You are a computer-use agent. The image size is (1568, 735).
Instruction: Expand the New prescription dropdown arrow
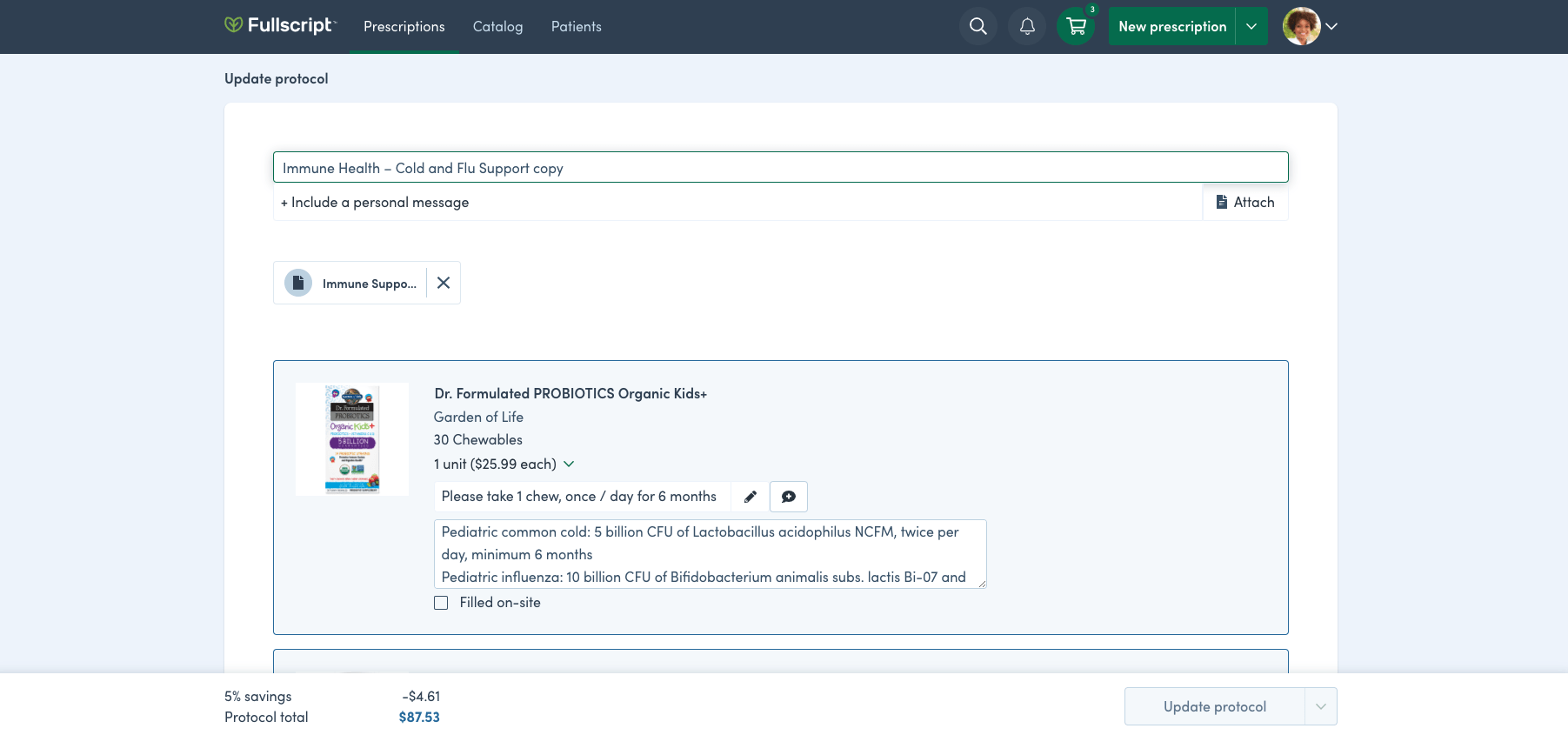[x=1251, y=26]
